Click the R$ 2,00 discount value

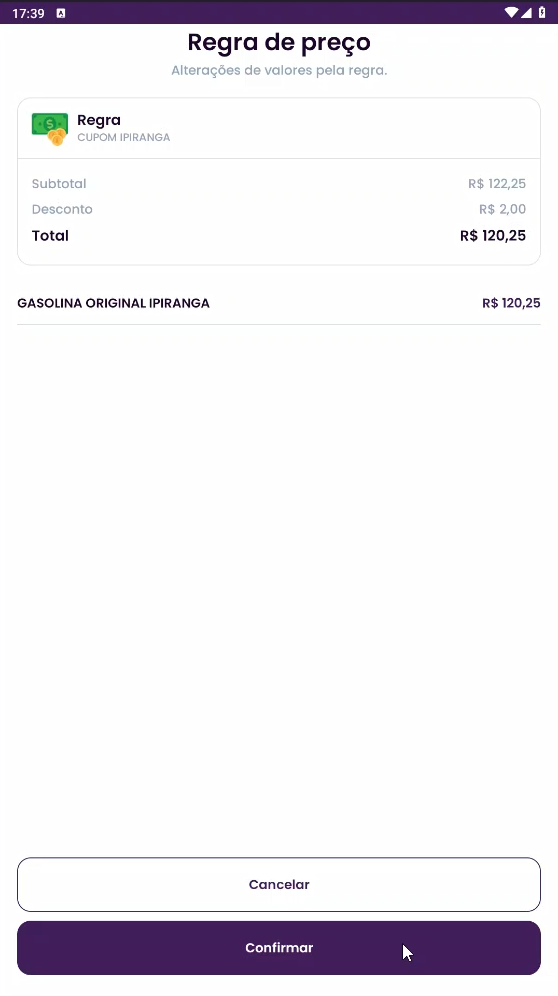click(x=503, y=209)
